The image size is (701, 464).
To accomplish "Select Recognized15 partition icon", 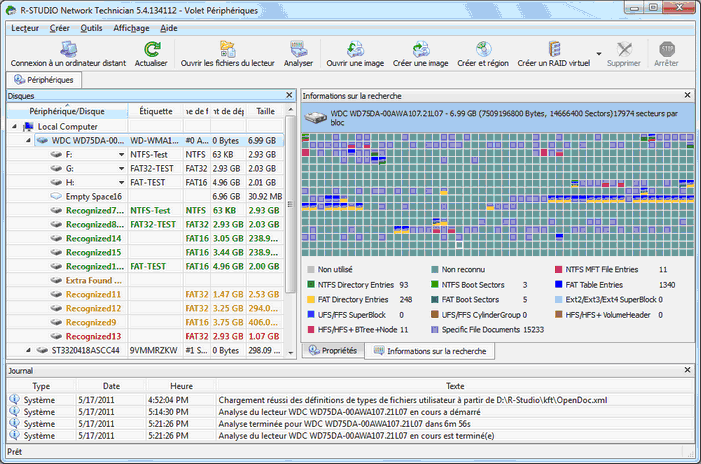I will 56,252.
